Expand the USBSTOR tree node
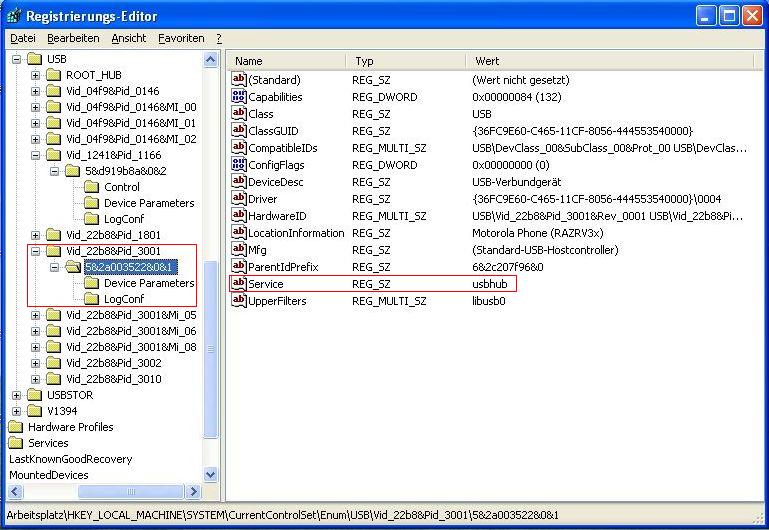Screen dimensions: 769x530 pyautogui.click(x=17, y=395)
